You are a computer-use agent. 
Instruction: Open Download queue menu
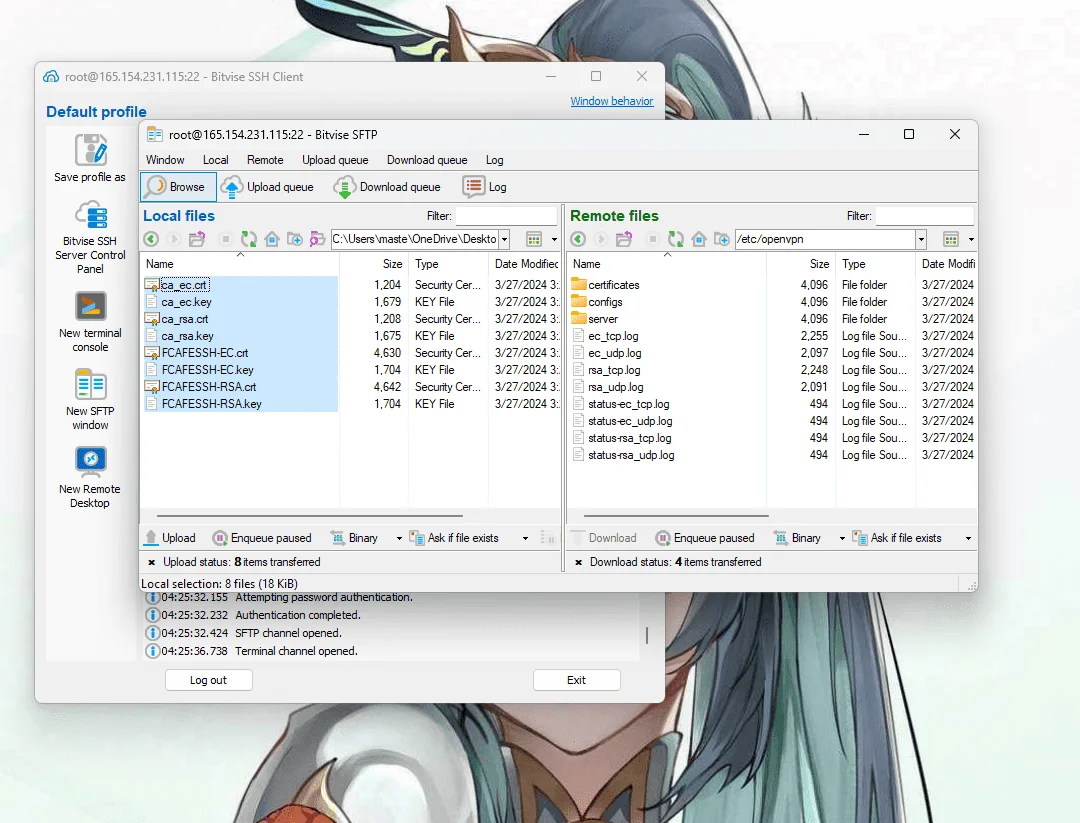pos(427,160)
